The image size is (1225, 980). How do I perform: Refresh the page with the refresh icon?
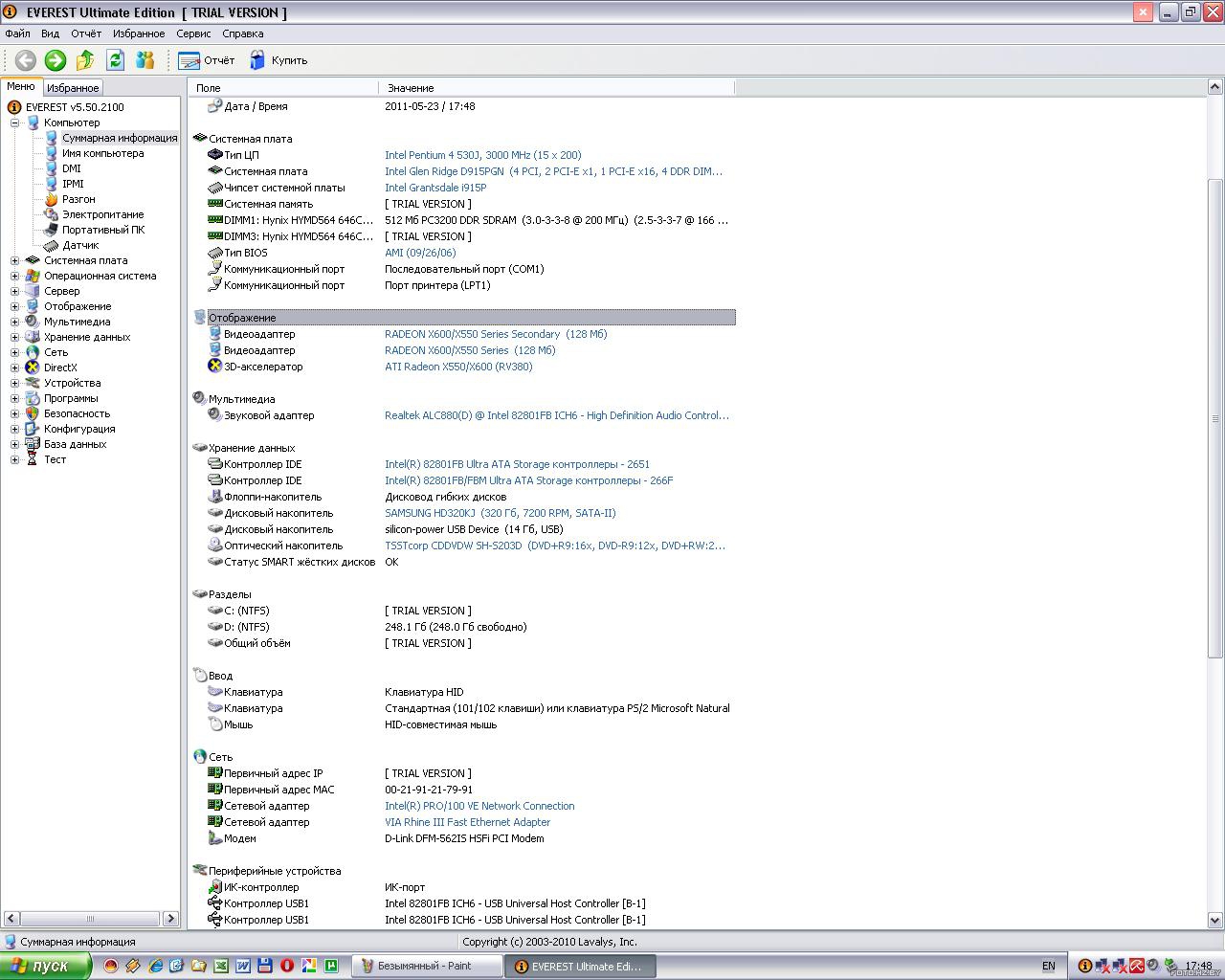coord(115,60)
